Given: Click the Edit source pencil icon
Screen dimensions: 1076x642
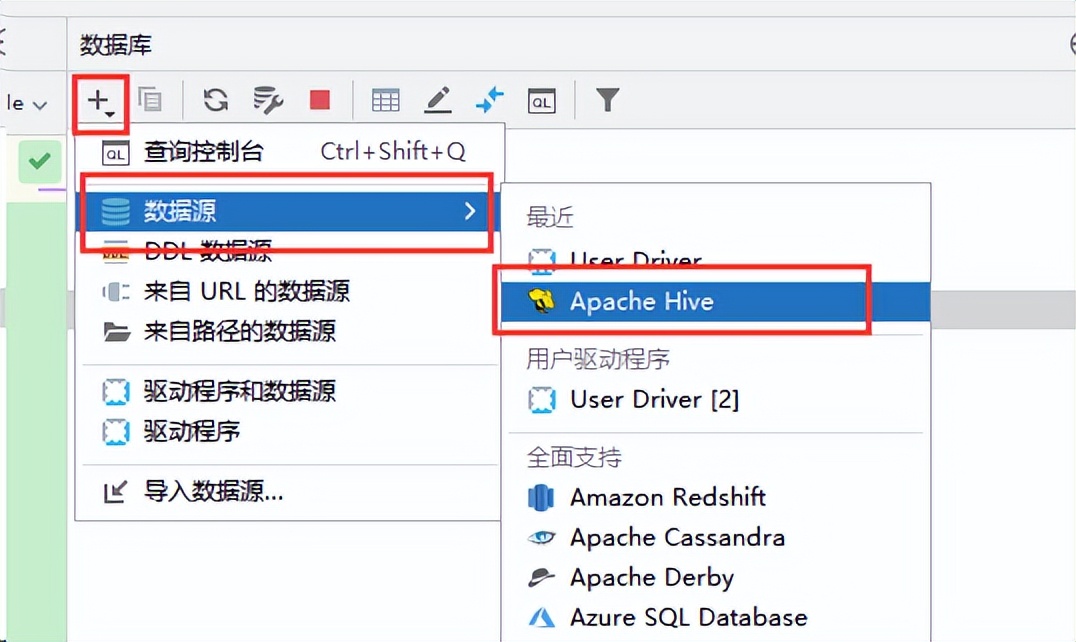Looking at the screenshot, I should [x=438, y=100].
